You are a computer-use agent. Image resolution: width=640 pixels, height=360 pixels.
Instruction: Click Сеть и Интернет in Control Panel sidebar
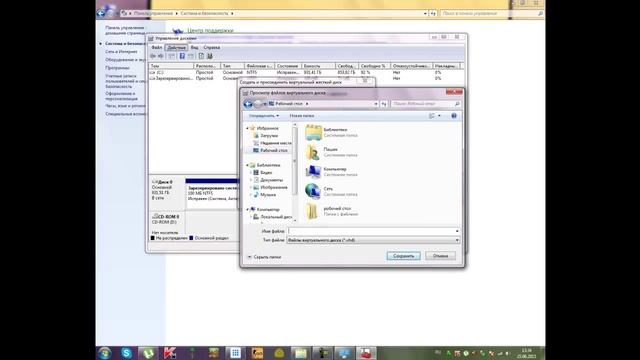tap(121, 52)
